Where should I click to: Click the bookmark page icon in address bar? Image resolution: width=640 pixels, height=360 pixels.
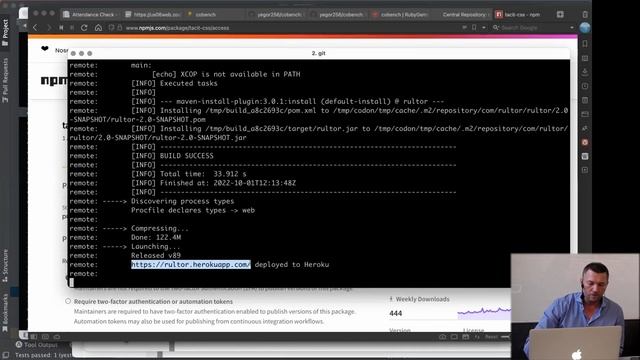click(x=474, y=28)
